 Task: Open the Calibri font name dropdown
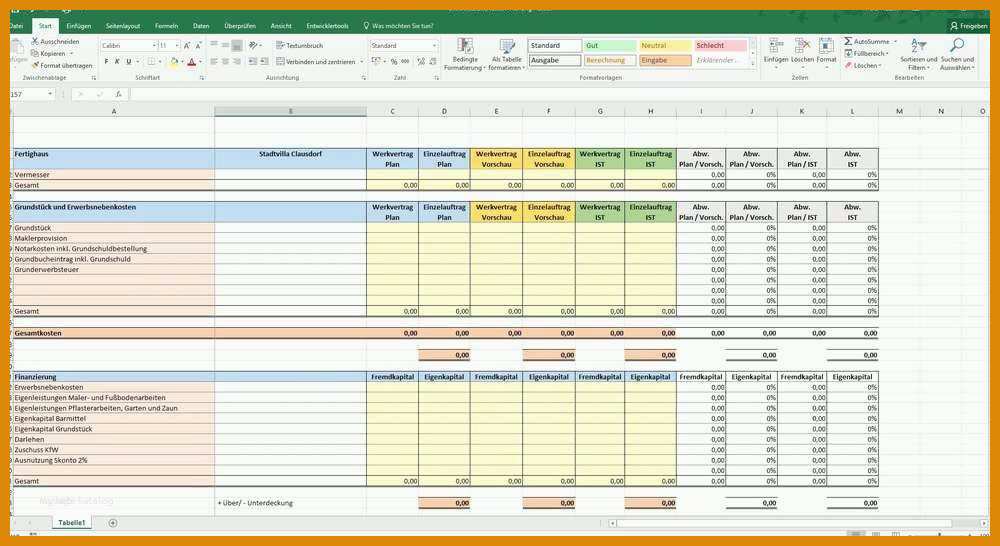pyautogui.click(x=154, y=46)
